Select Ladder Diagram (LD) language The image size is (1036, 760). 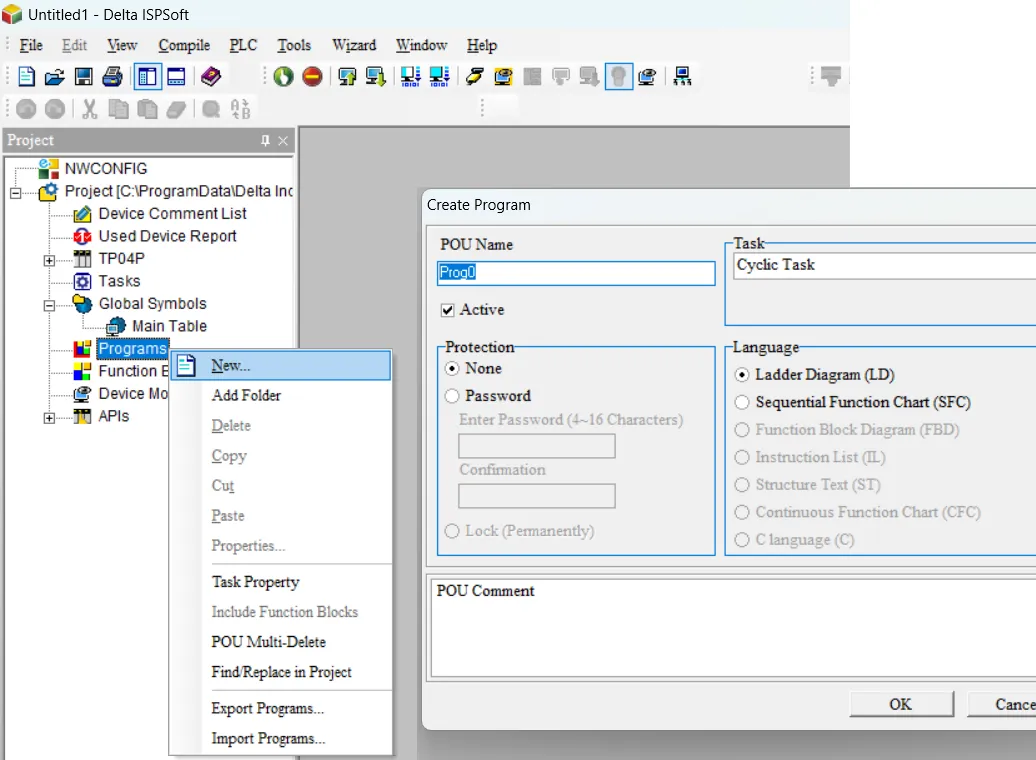742,375
